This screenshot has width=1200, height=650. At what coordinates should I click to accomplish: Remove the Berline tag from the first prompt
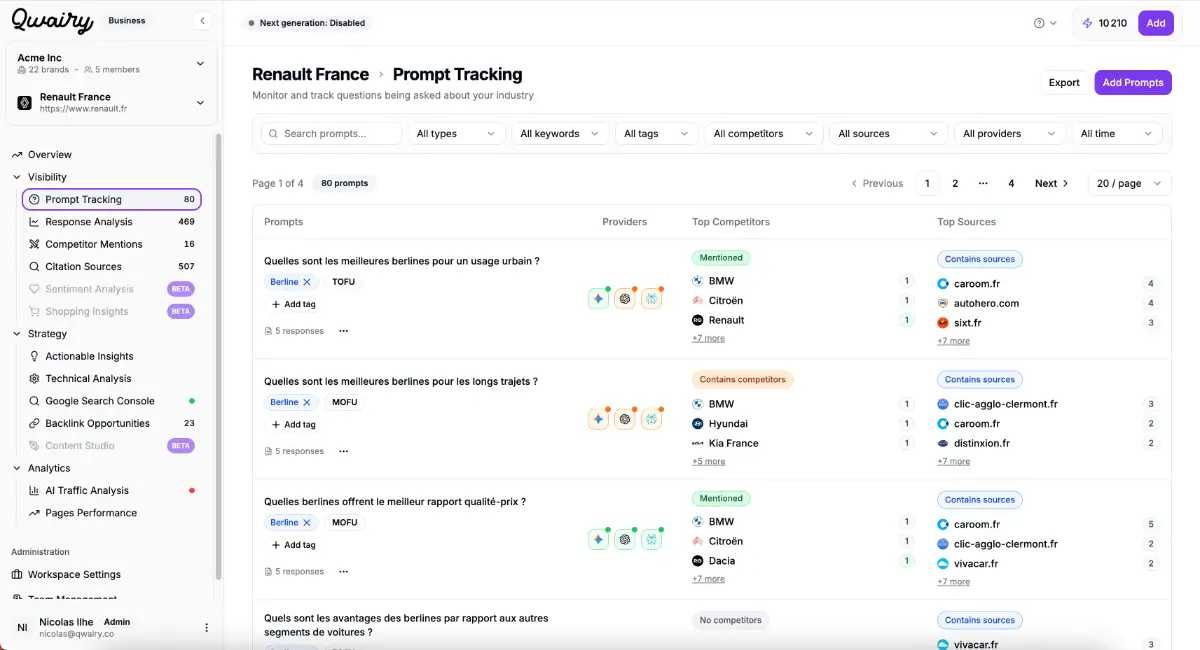tap(307, 282)
